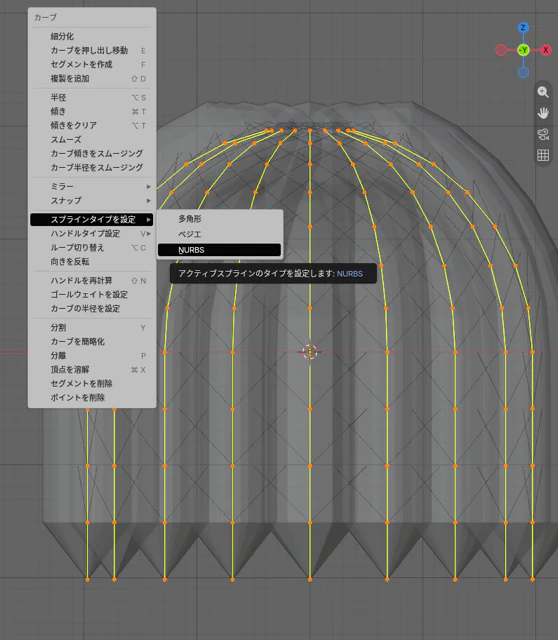The image size is (558, 640).
Task: Click the negative X axis circle
Action: click(501, 50)
